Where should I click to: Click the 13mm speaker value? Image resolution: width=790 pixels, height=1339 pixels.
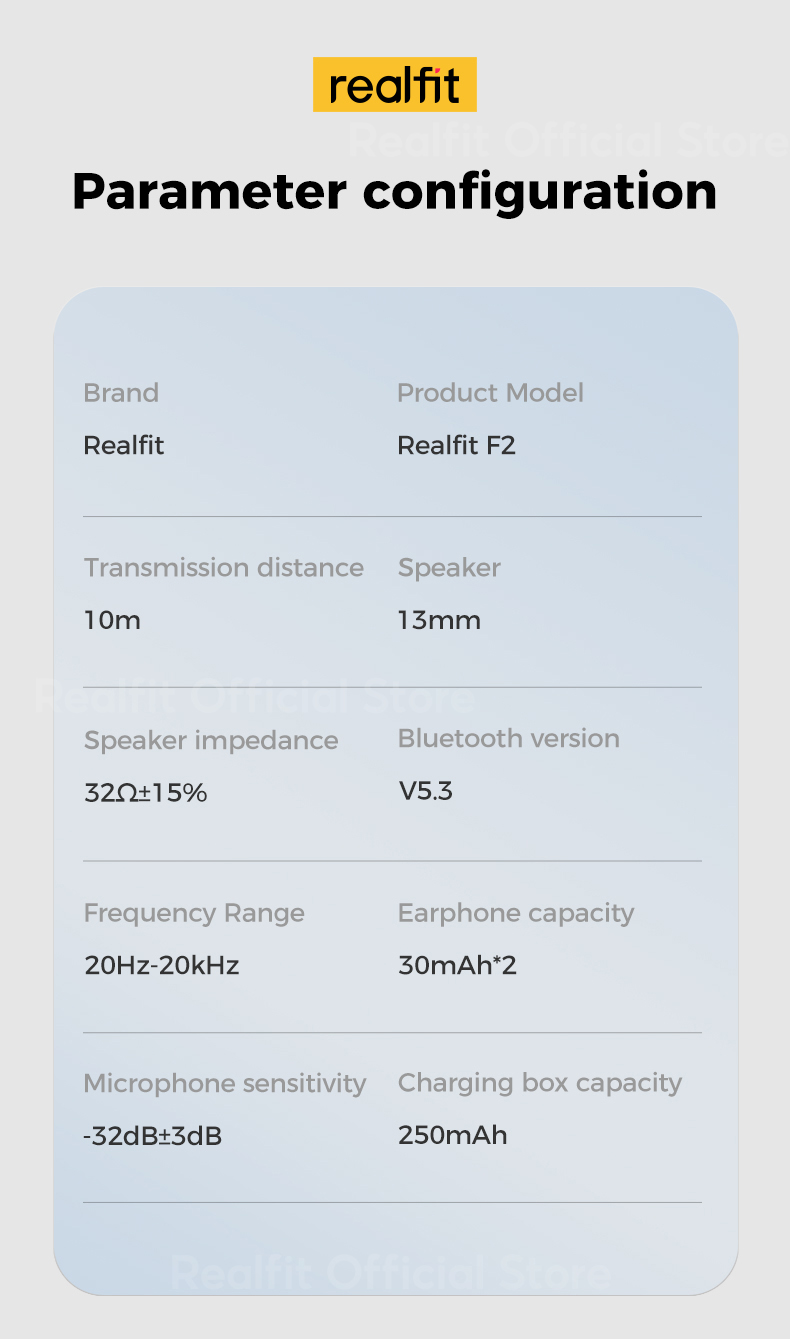pyautogui.click(x=439, y=621)
